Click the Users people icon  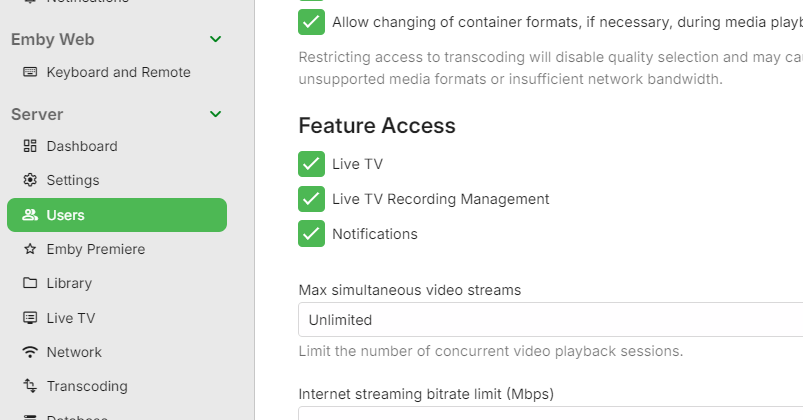tap(30, 215)
